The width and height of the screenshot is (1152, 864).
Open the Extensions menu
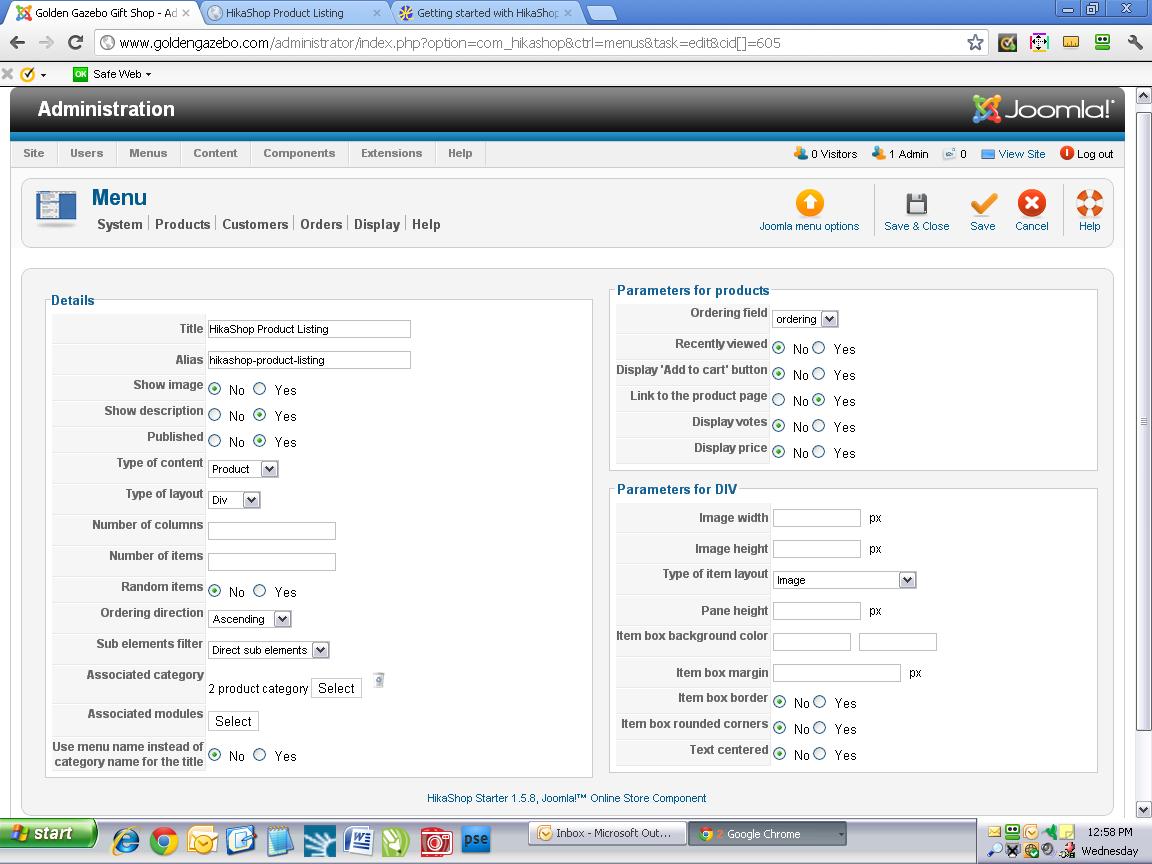tap(392, 153)
